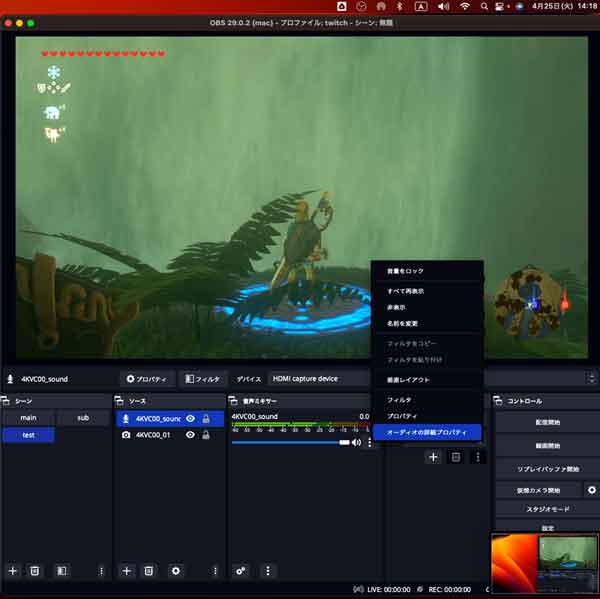Open audio mixer three-dot menu at bottom

pyautogui.click(x=268, y=571)
